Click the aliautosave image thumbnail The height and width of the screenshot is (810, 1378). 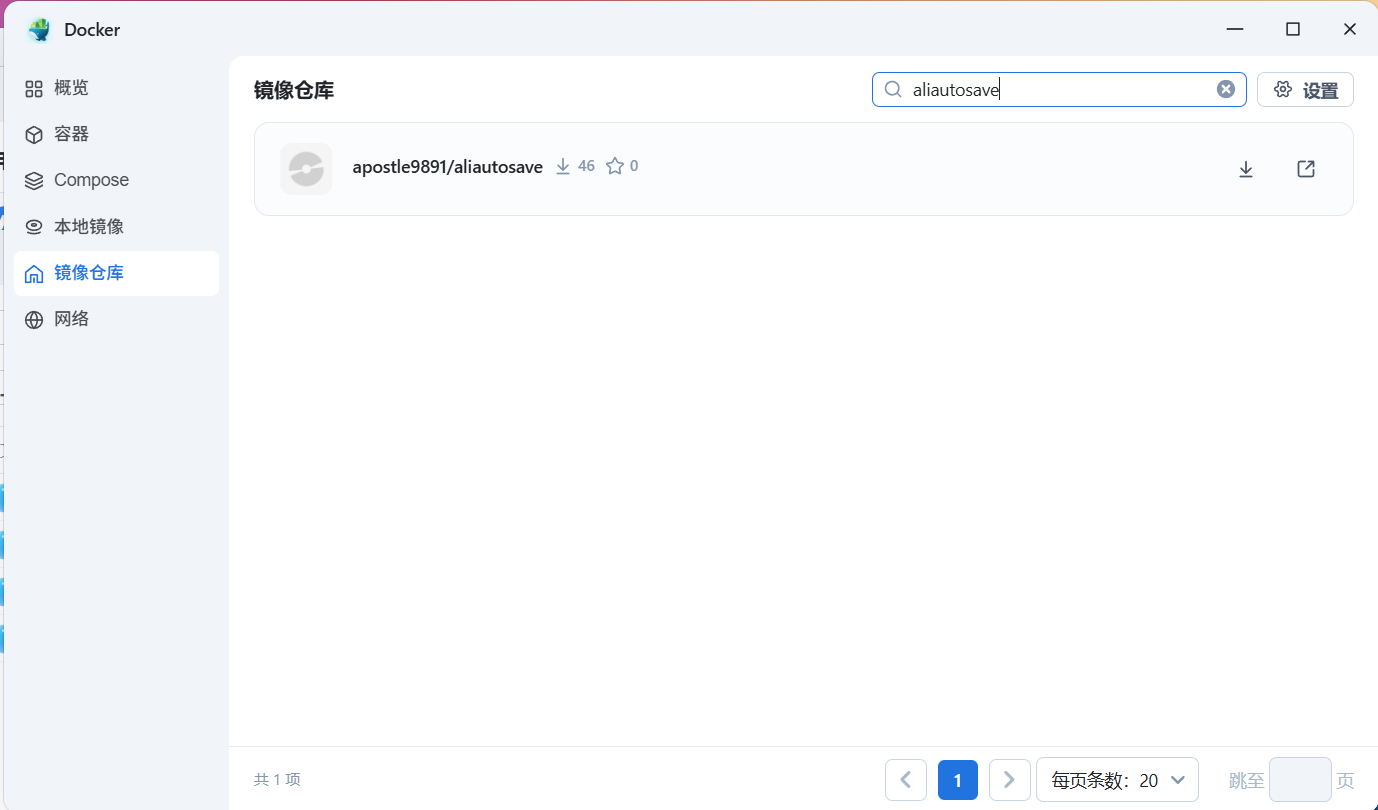(306, 169)
